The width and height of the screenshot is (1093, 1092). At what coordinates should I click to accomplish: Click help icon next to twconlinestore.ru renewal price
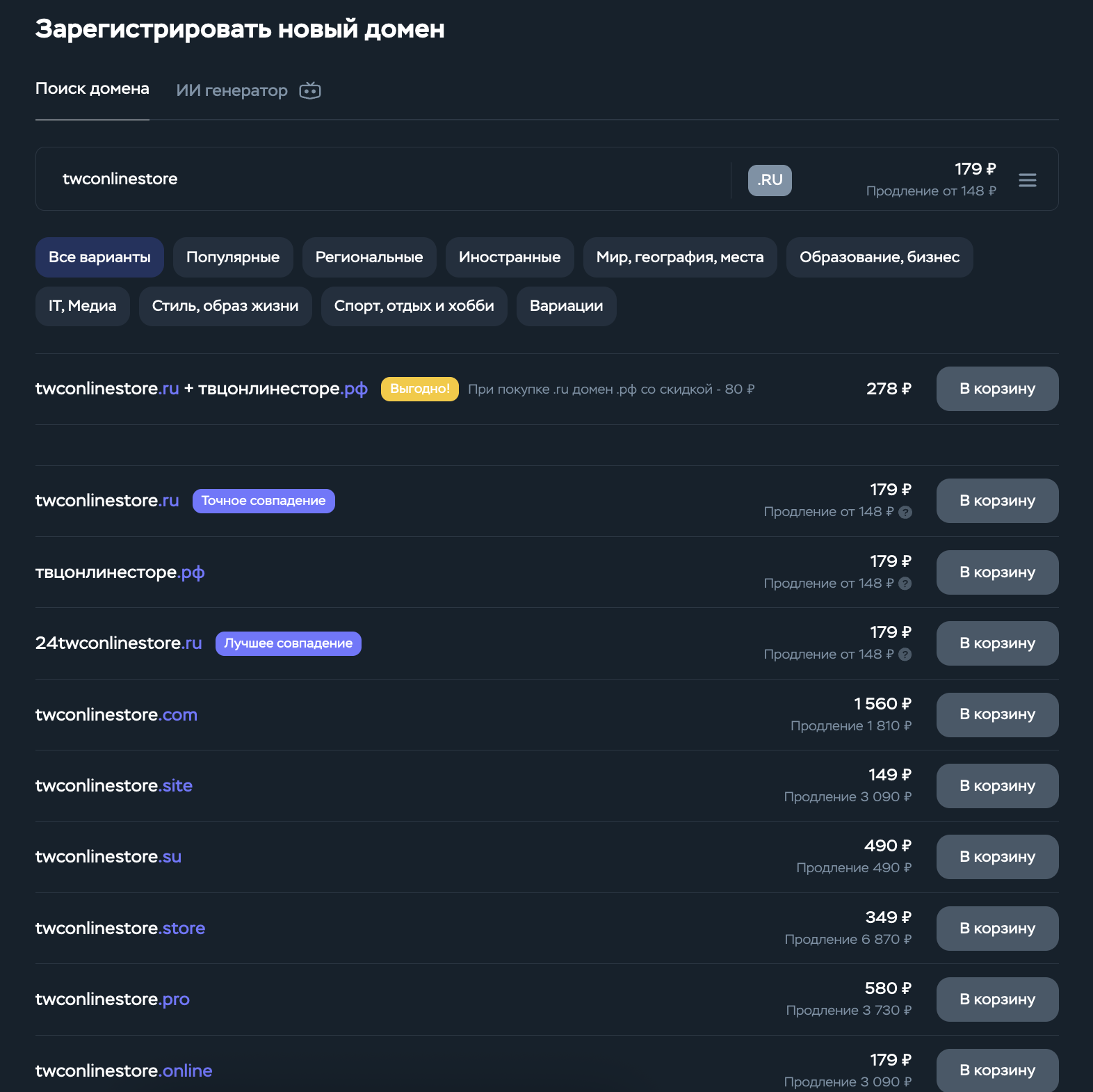(x=905, y=512)
